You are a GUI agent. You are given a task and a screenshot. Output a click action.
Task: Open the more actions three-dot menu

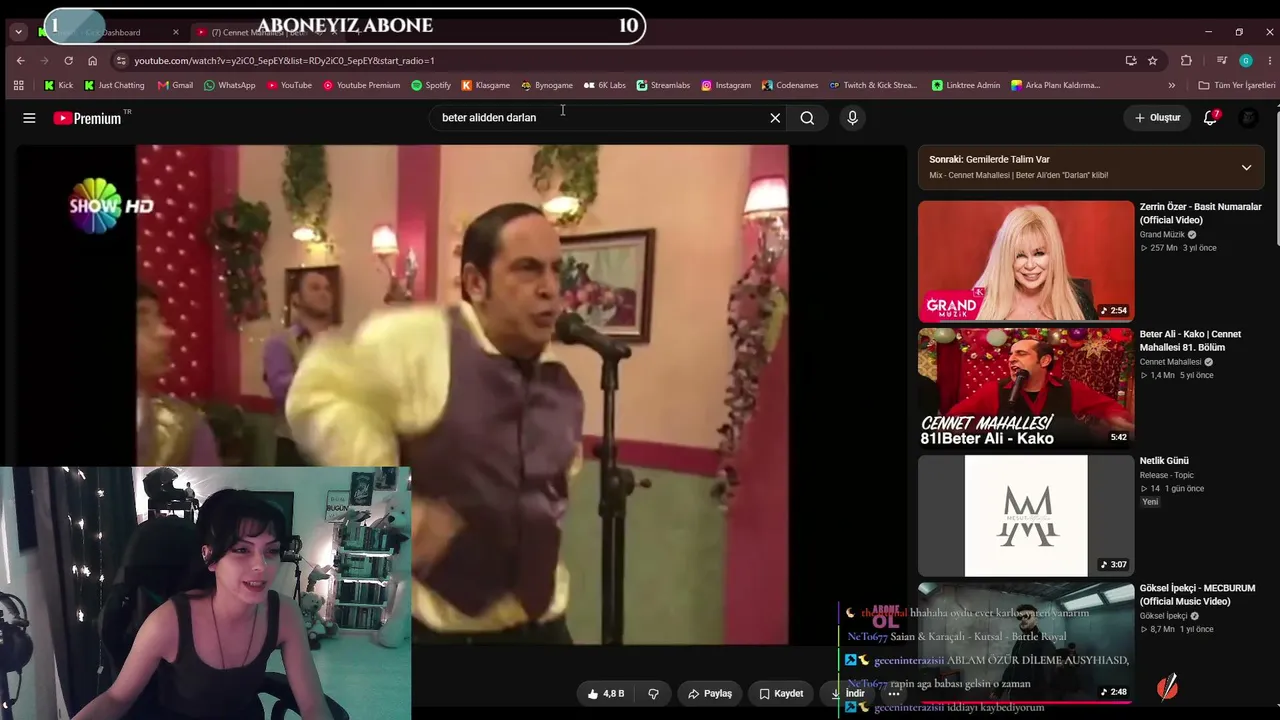coord(894,693)
